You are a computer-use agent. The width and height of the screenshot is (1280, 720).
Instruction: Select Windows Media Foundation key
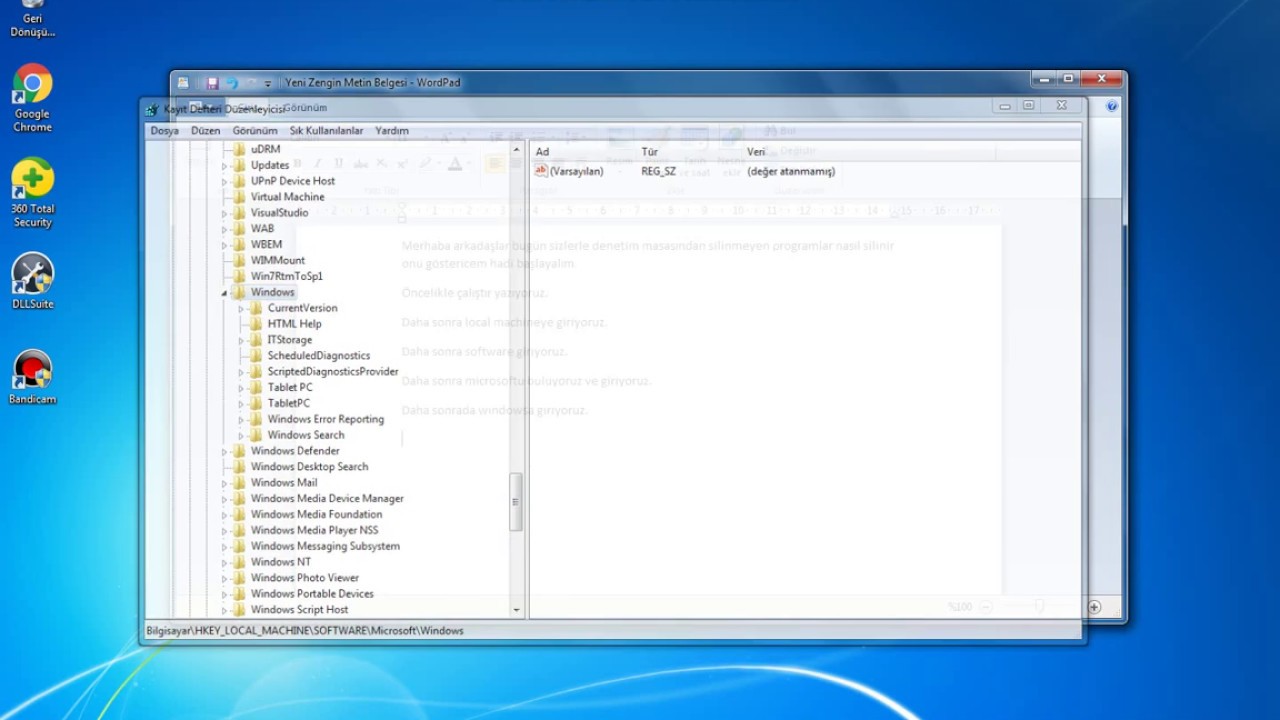point(316,514)
